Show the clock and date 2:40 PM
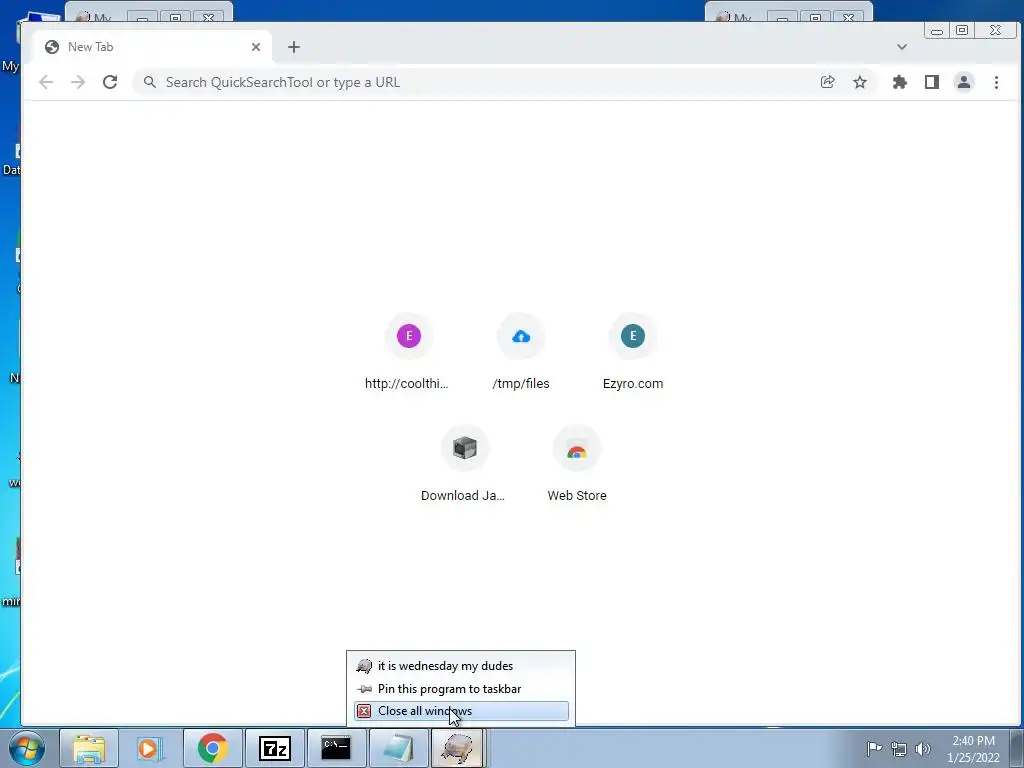The width and height of the screenshot is (1024, 768). 973,749
